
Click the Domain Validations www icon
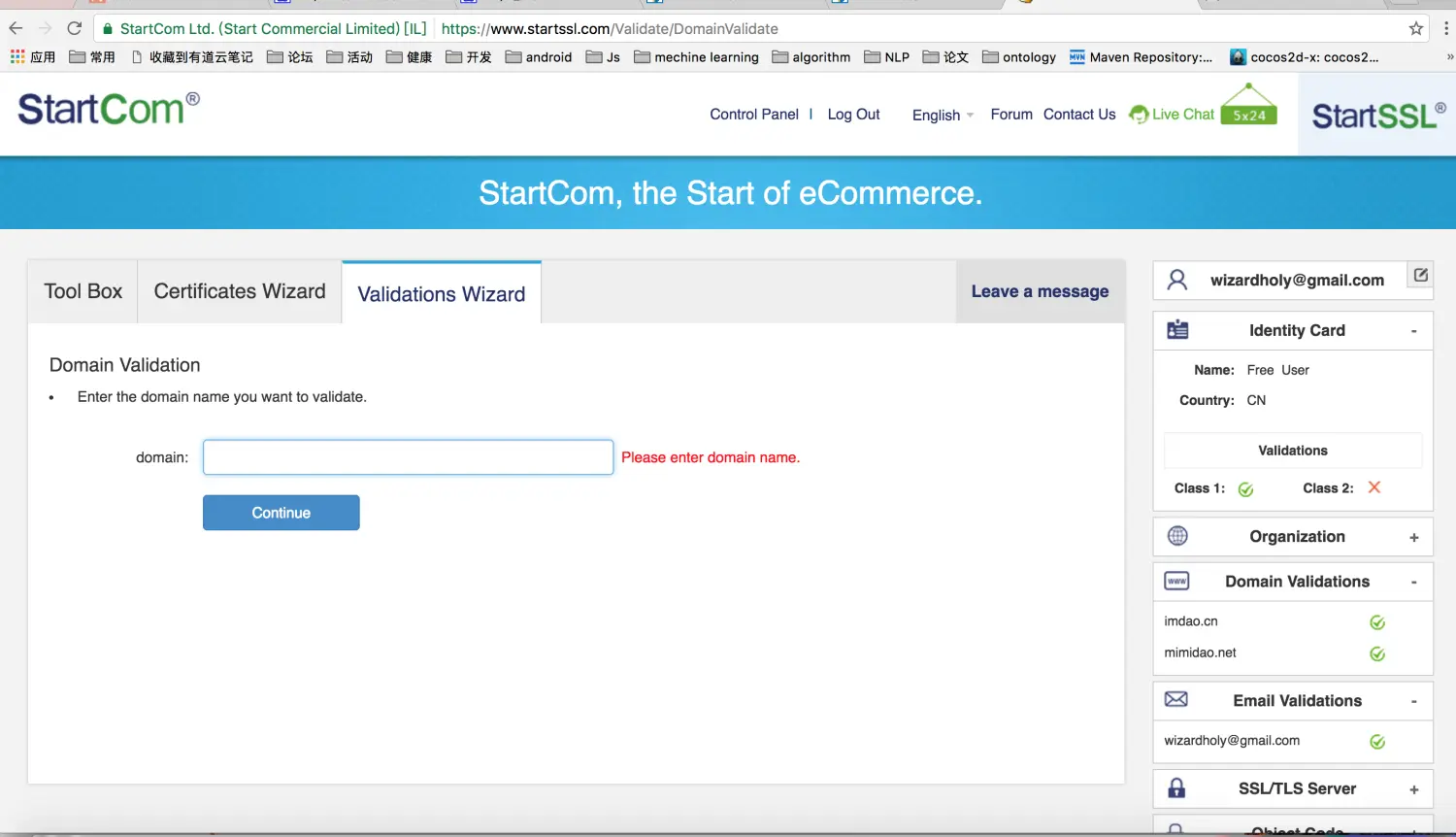pyautogui.click(x=1176, y=581)
